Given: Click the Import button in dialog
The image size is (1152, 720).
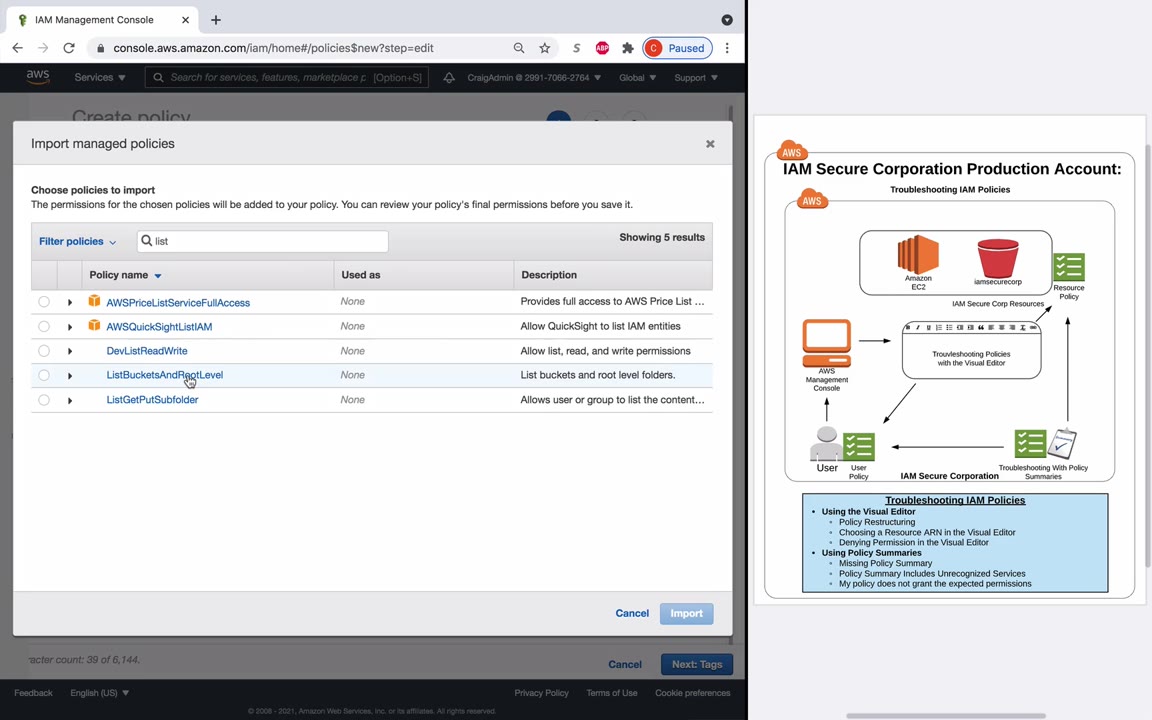Looking at the screenshot, I should click(x=686, y=613).
